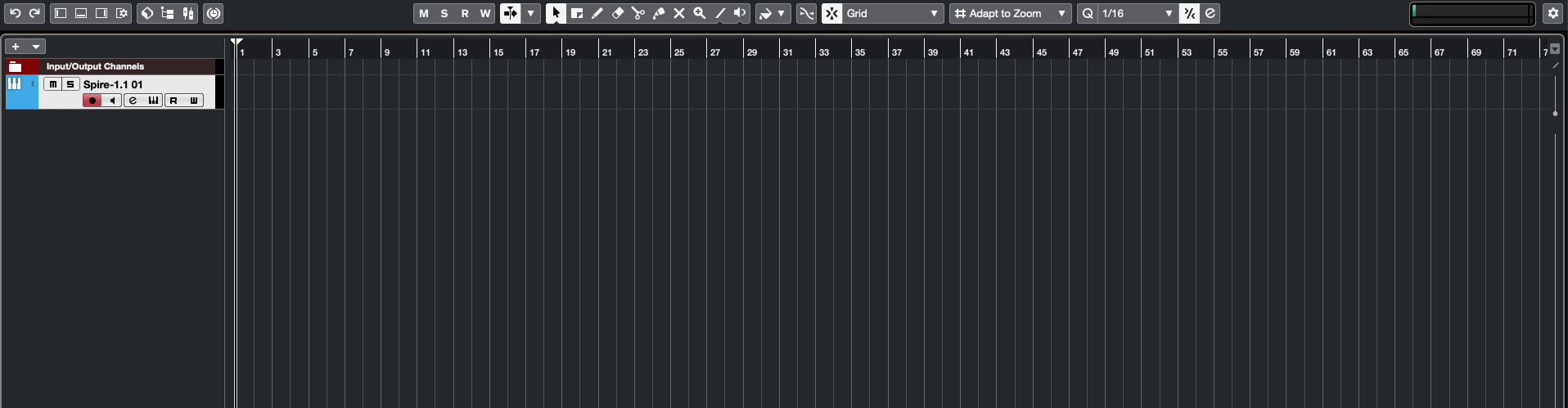Mute the Spire-1.1 01 track
The width and height of the screenshot is (1568, 408).
click(x=53, y=84)
